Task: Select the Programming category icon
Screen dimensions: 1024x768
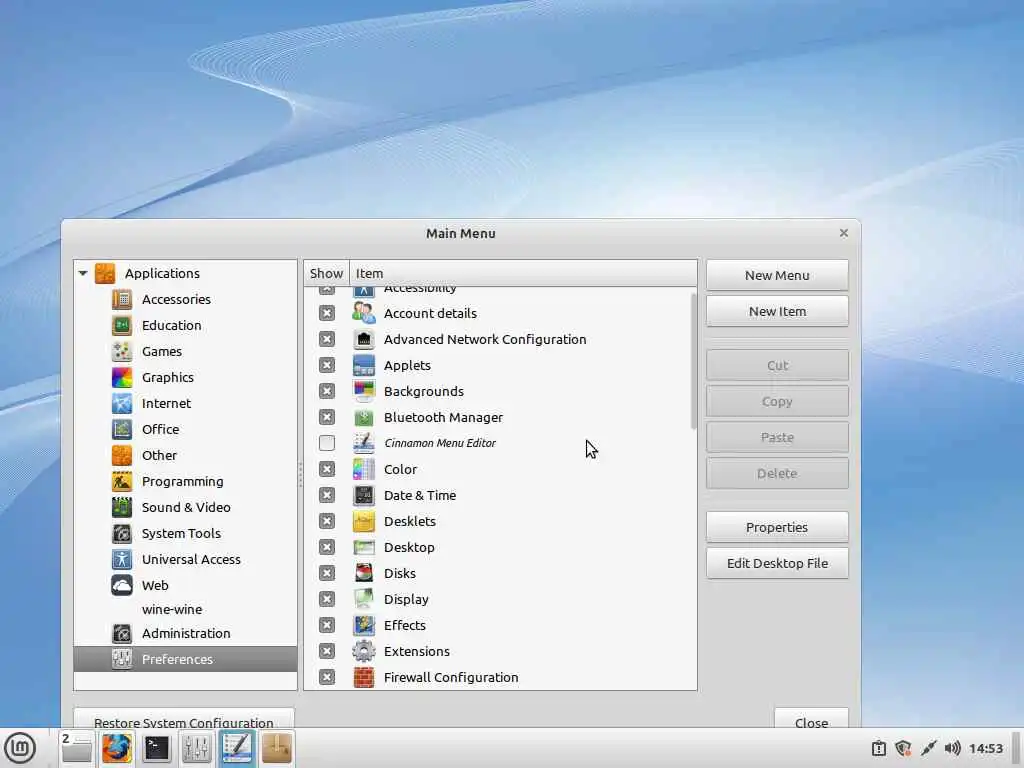Action: pos(121,481)
